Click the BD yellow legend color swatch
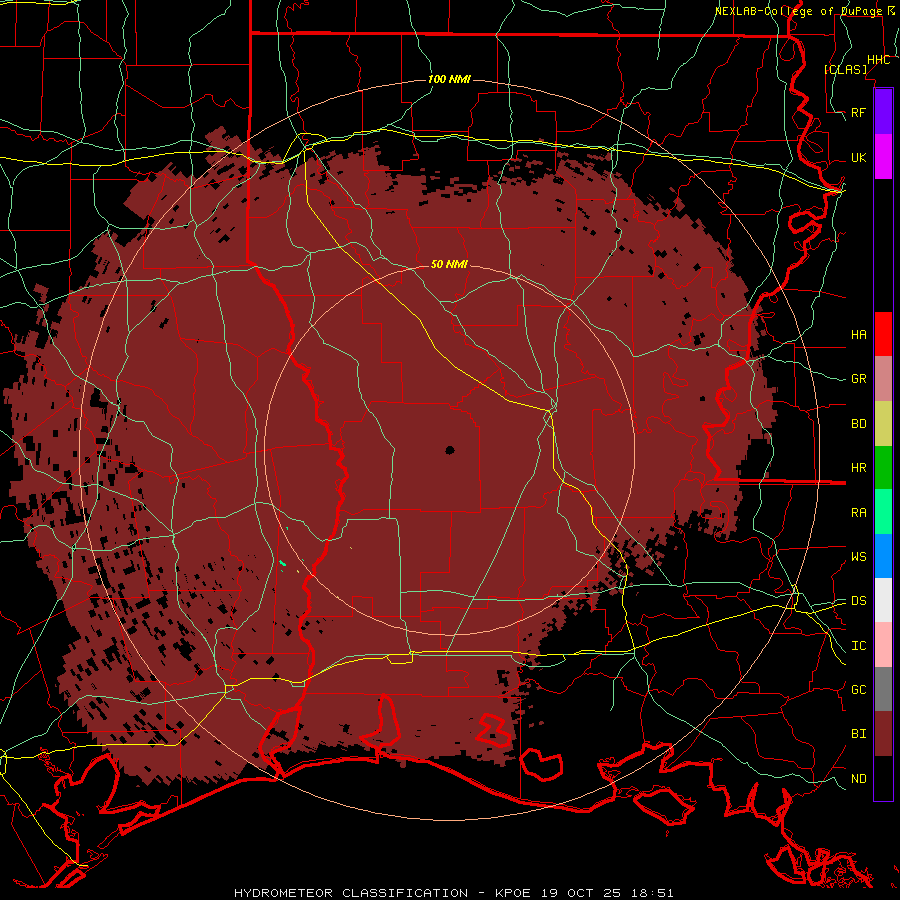 click(883, 424)
